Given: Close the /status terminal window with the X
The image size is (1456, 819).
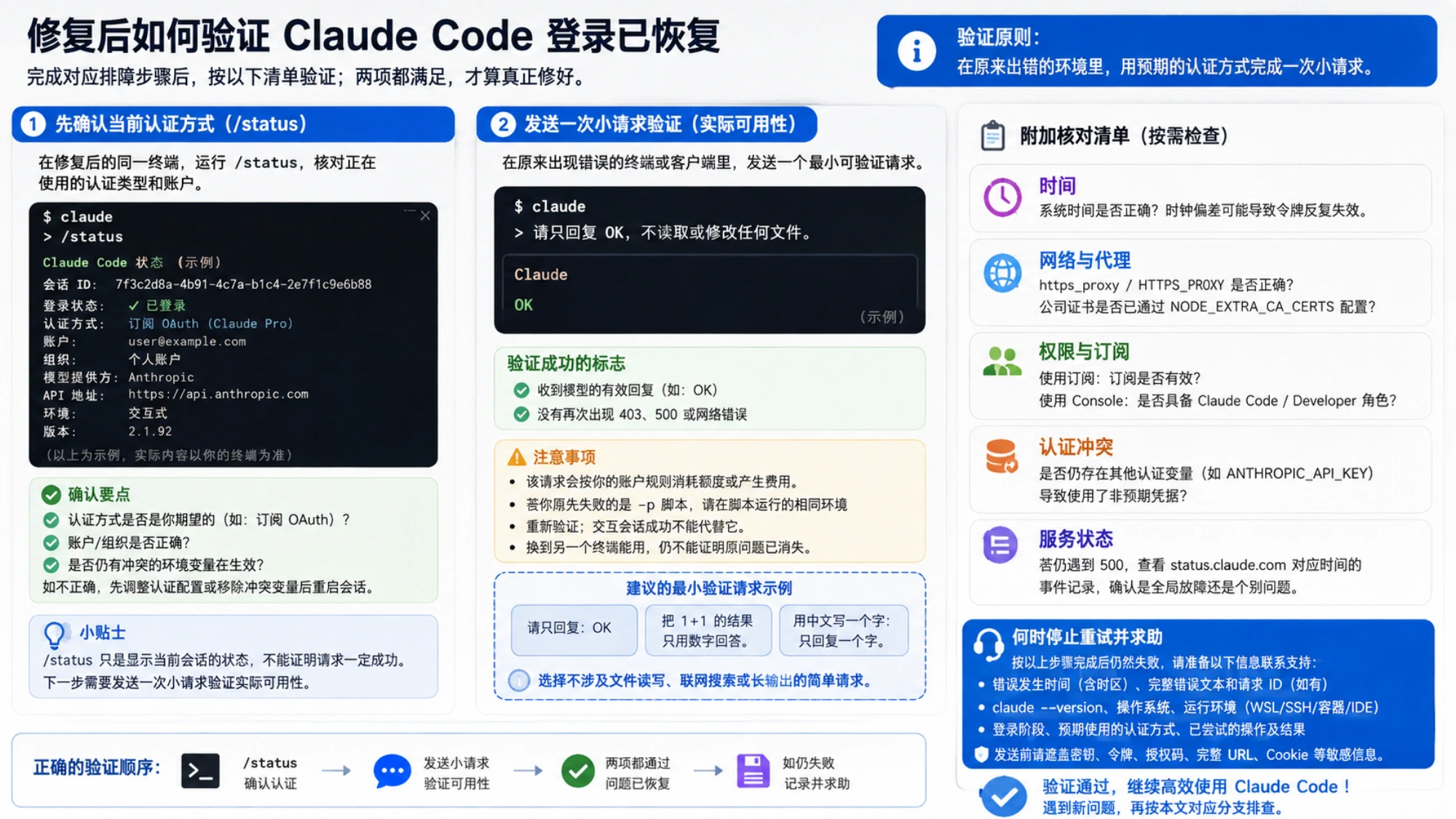Looking at the screenshot, I should 425,215.
